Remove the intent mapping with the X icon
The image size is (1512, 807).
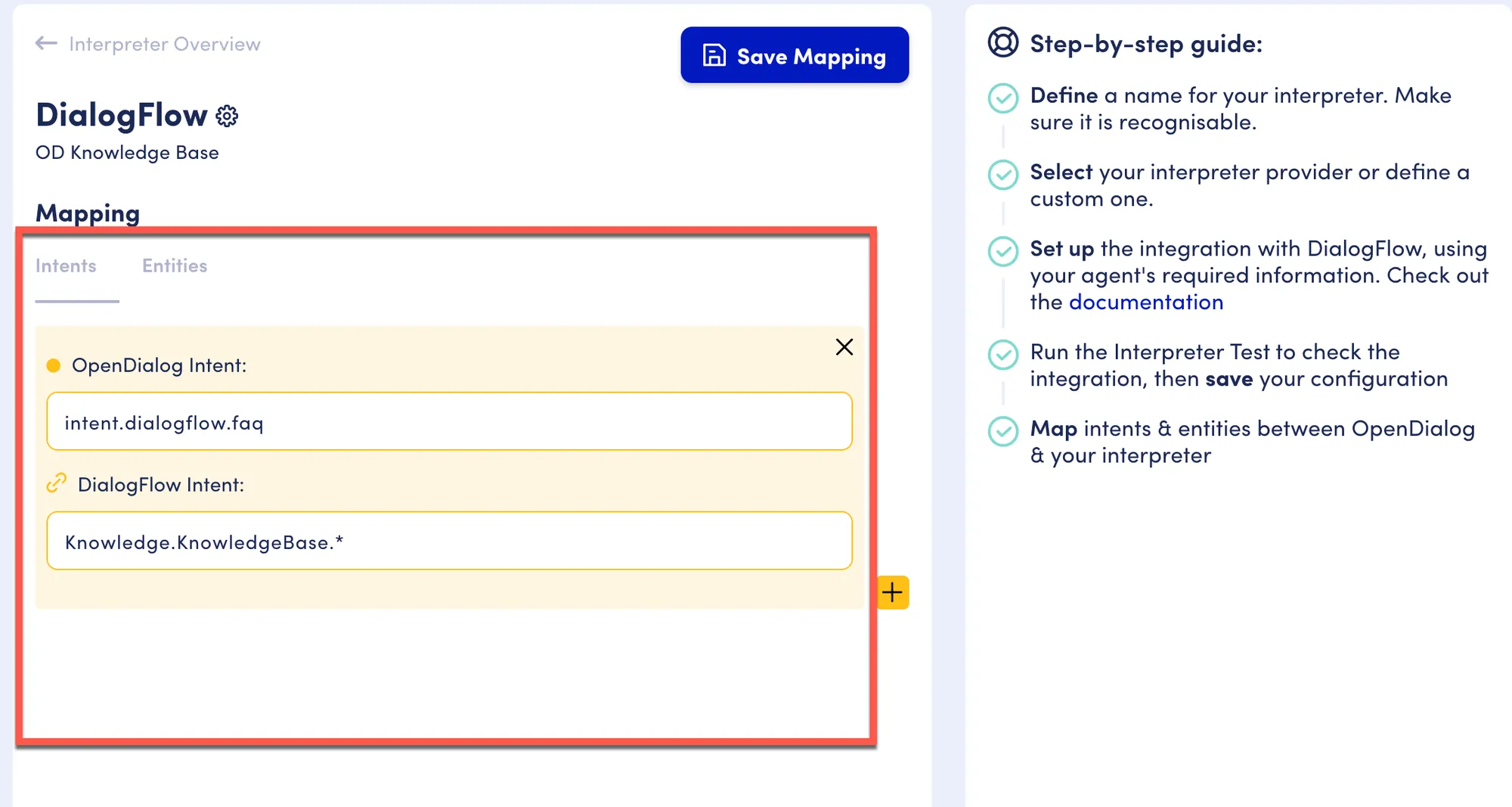(844, 347)
